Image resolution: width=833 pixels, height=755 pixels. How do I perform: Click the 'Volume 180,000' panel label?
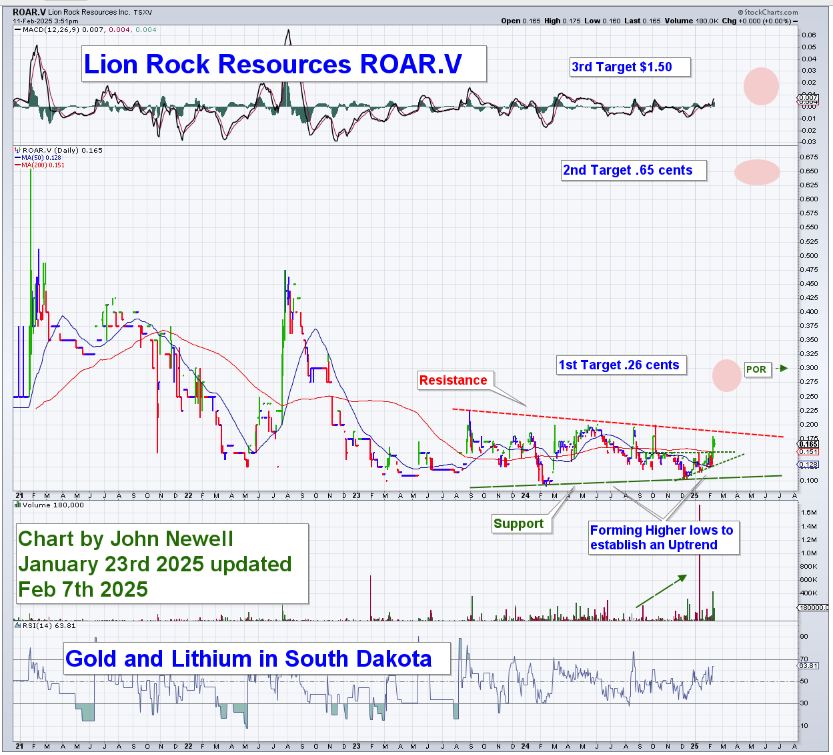pos(49,505)
